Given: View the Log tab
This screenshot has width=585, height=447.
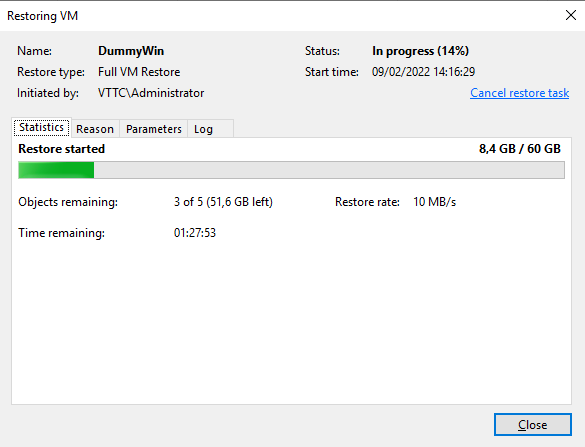Looking at the screenshot, I should [x=210, y=129].
